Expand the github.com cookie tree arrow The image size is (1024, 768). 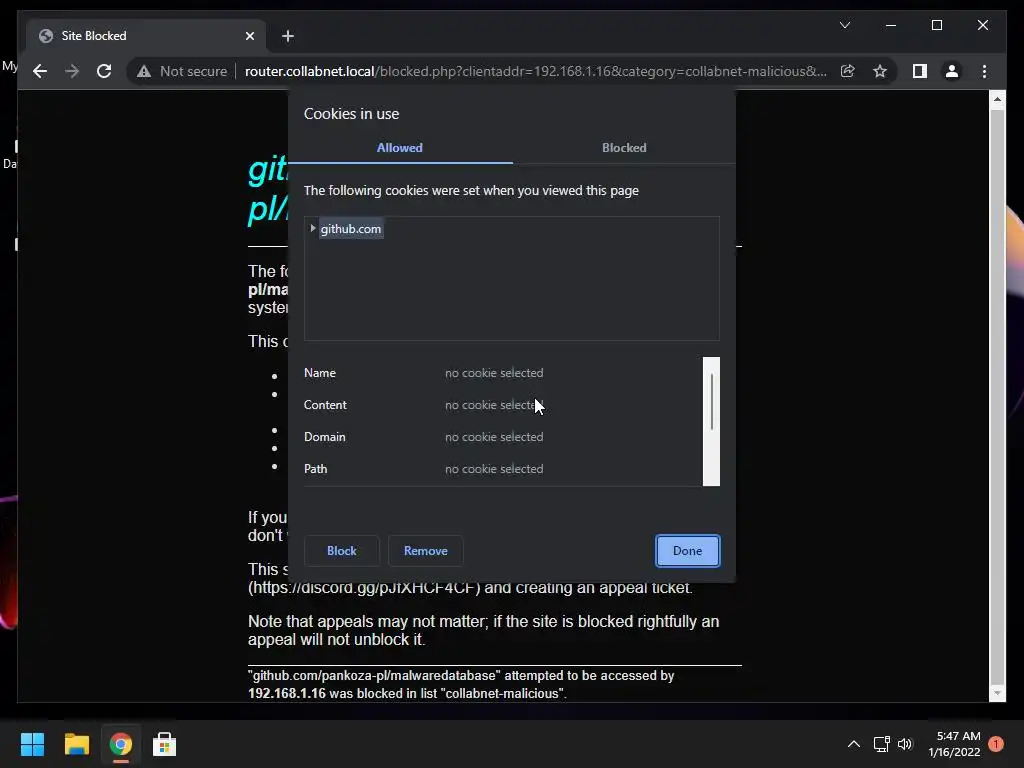pos(313,228)
